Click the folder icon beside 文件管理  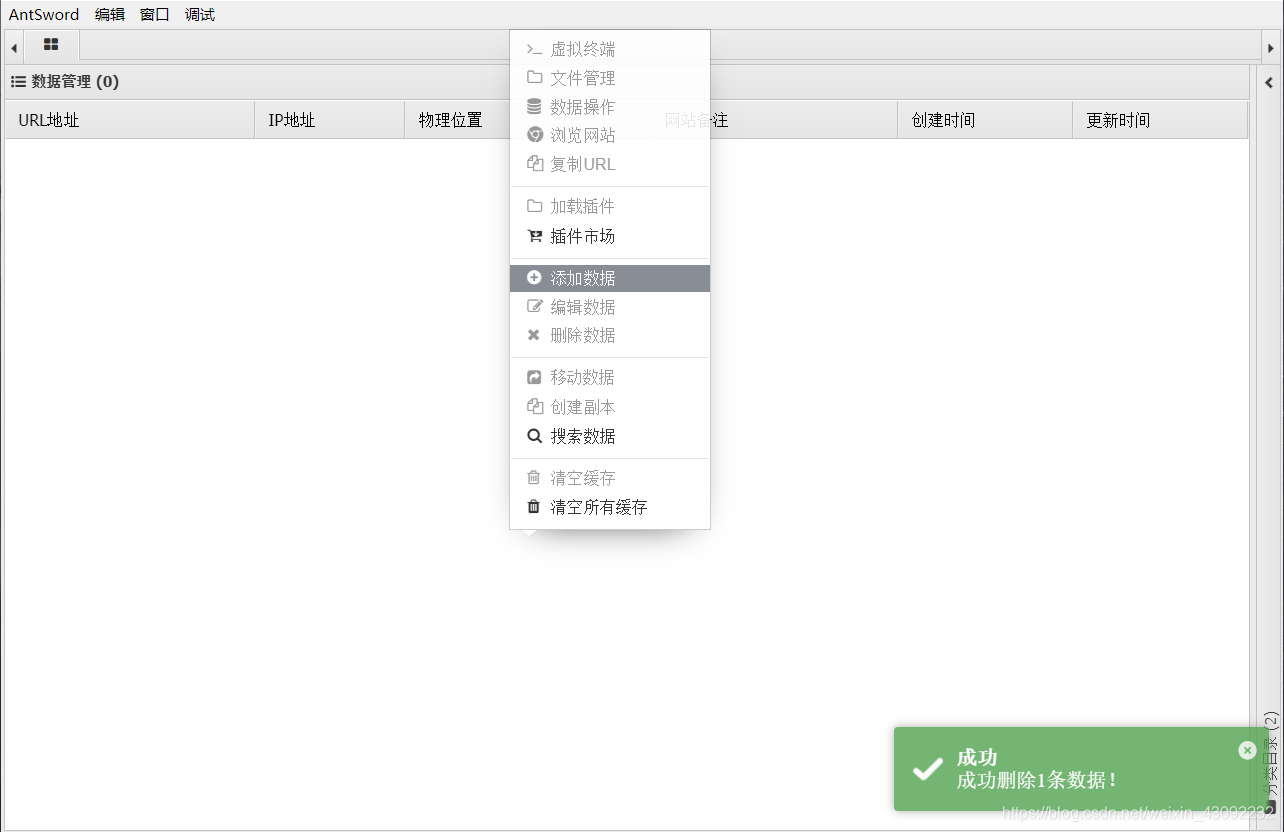(534, 77)
